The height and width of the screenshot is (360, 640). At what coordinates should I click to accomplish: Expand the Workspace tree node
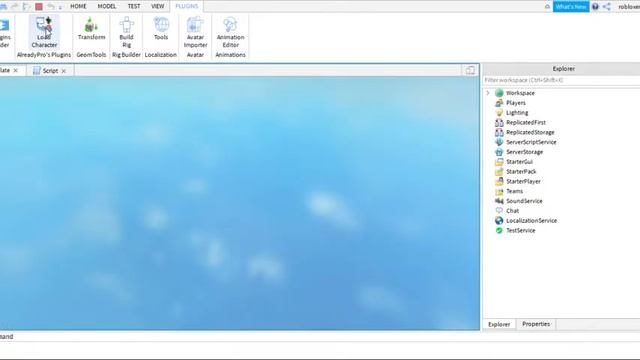tap(488, 93)
